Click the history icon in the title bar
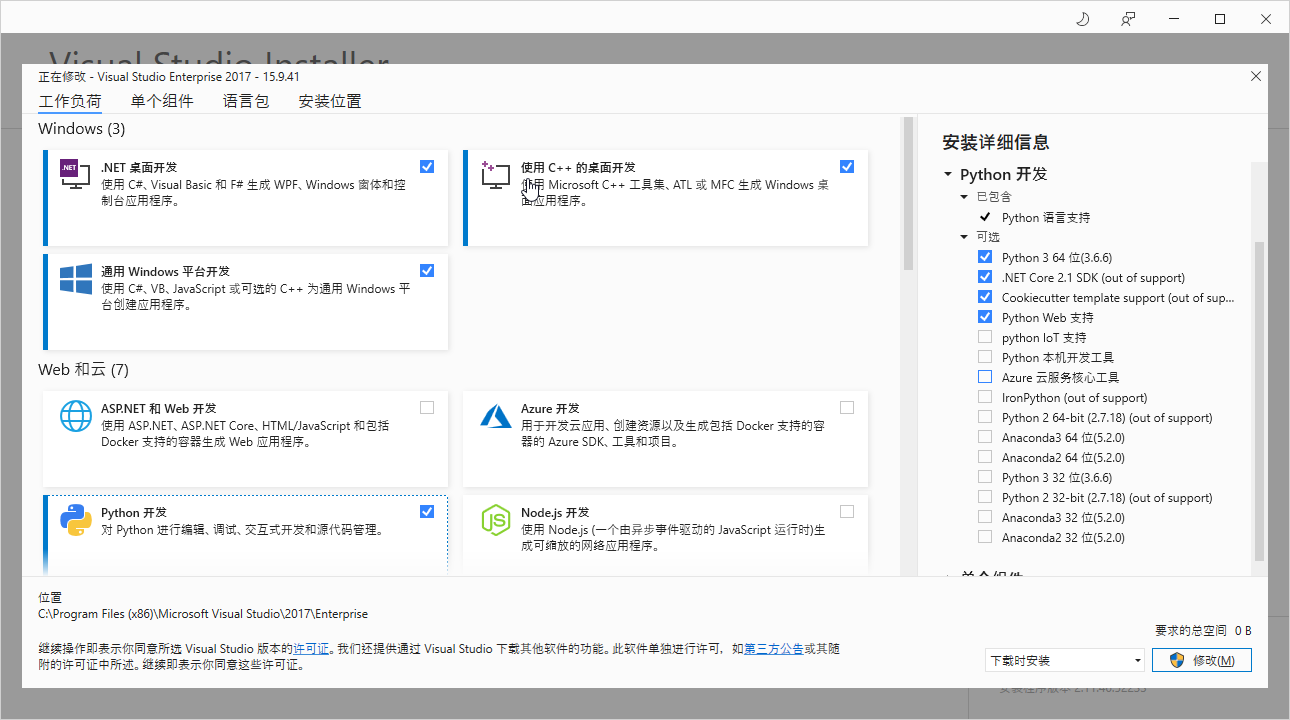 tap(1082, 18)
